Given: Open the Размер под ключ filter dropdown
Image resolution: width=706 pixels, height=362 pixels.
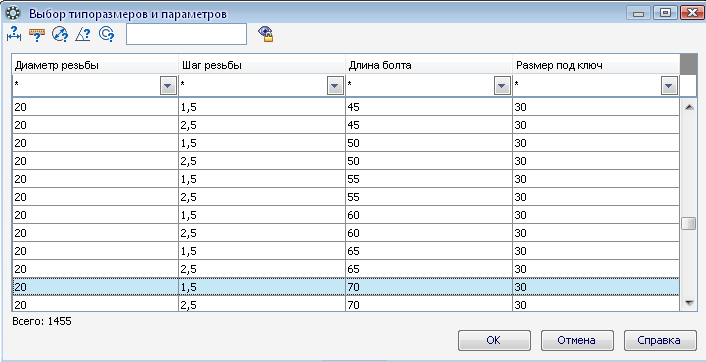Looking at the screenshot, I should click(669, 86).
